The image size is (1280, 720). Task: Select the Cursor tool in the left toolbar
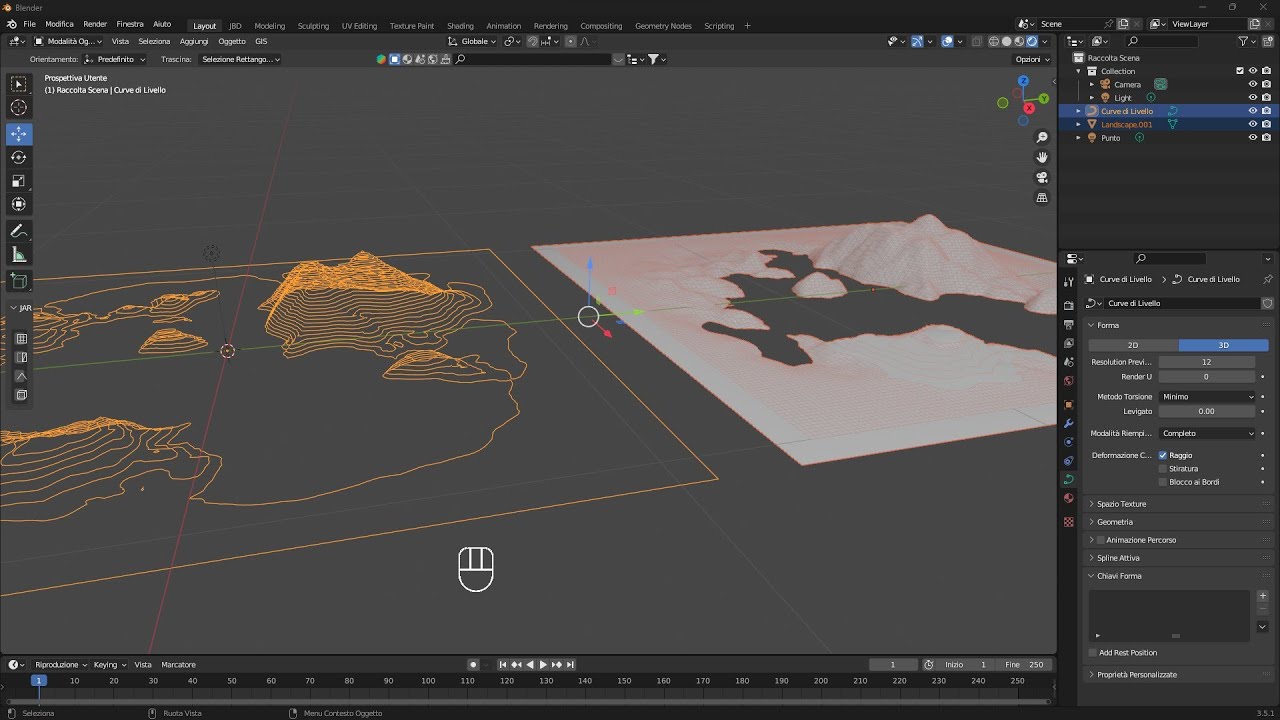(19, 107)
